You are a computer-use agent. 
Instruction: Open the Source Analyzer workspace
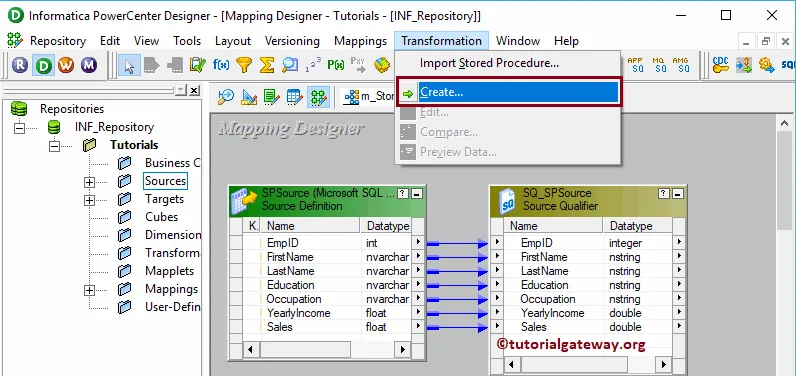coord(226,96)
